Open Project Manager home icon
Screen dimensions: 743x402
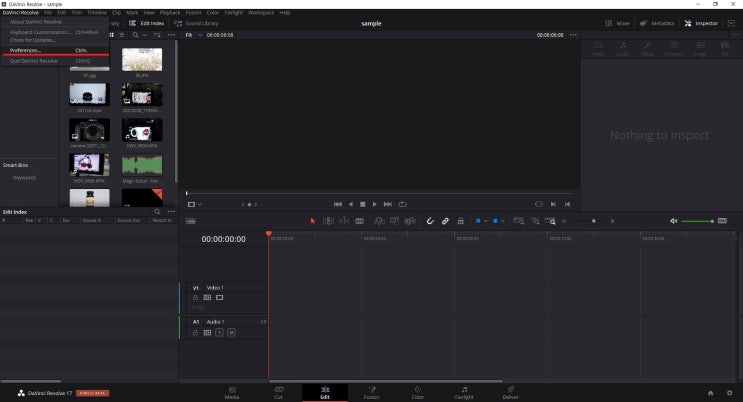click(710, 393)
